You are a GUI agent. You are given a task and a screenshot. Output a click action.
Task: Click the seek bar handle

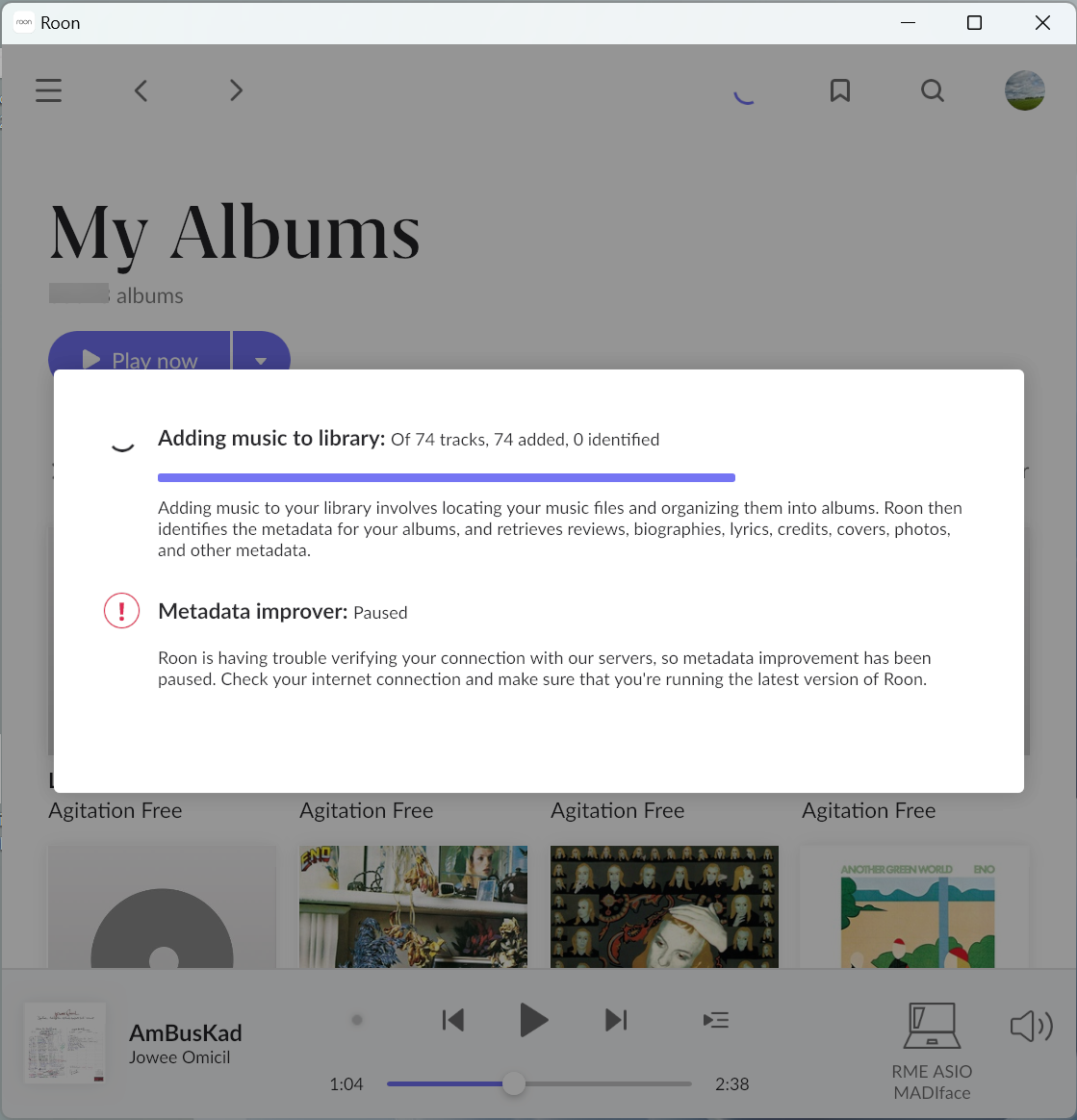coord(514,1084)
